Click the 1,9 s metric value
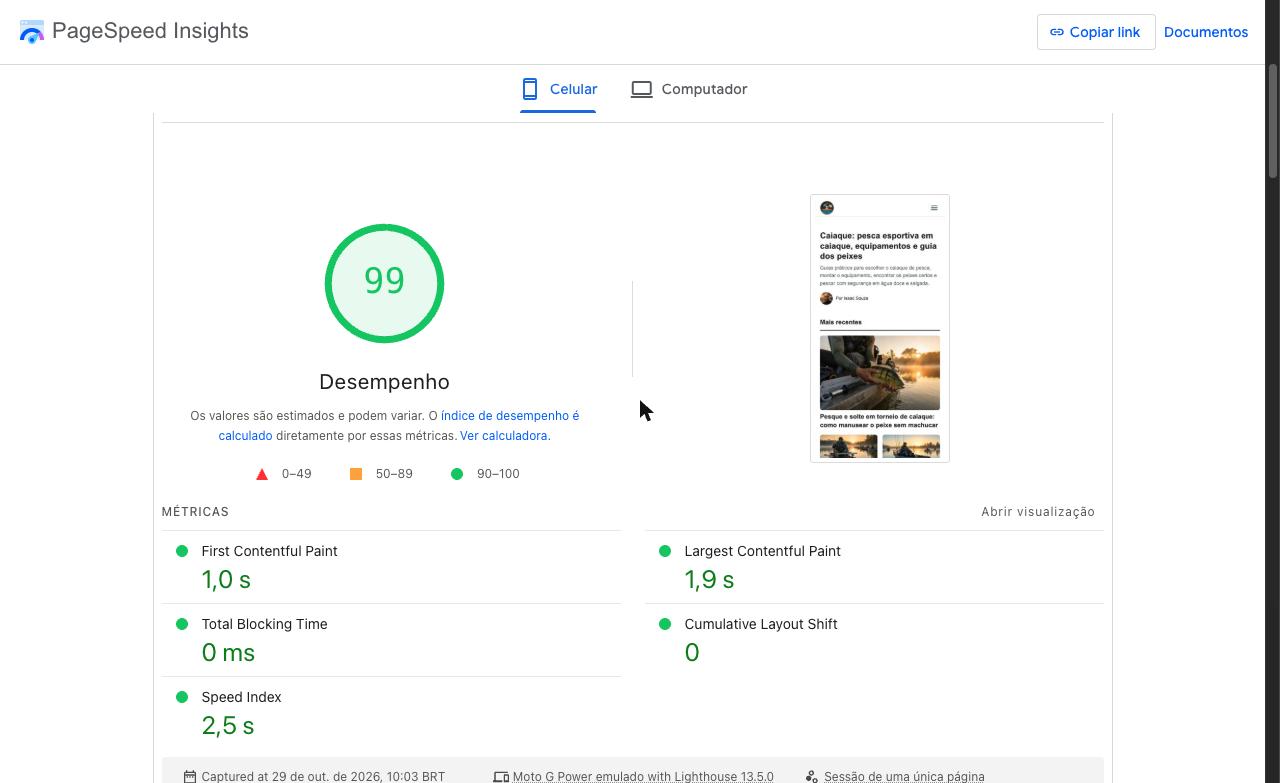The image size is (1280, 783). (x=709, y=580)
